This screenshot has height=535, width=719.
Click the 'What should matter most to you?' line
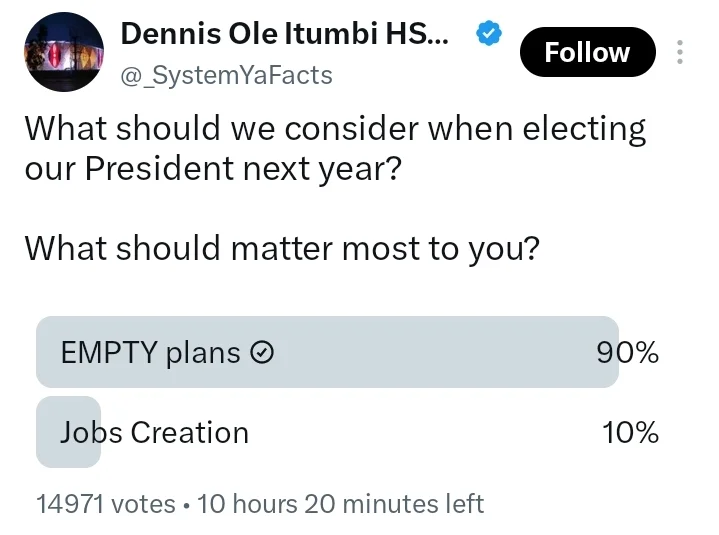(x=282, y=249)
